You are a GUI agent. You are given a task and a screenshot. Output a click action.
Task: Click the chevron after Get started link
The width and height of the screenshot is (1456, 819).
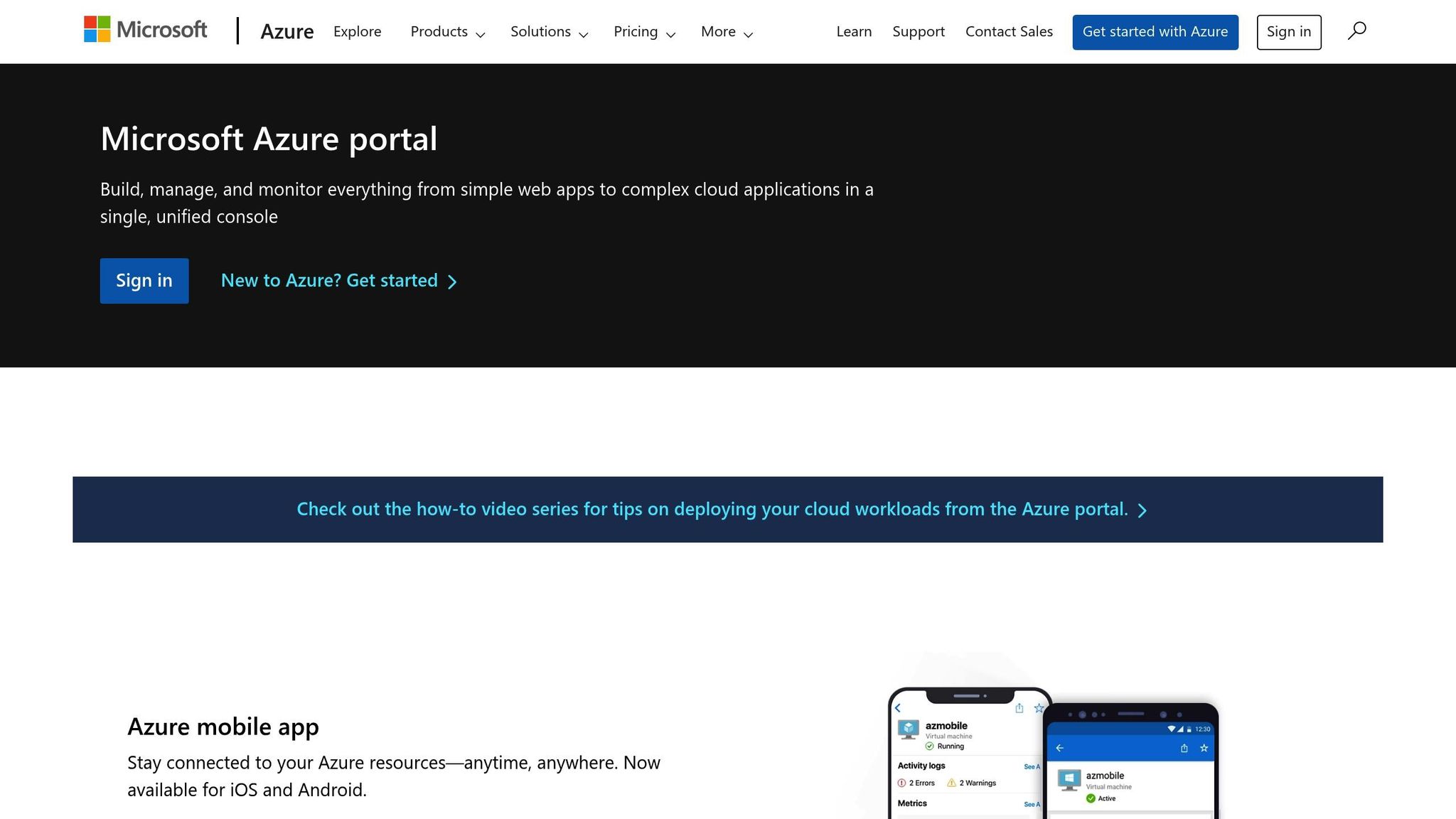(x=452, y=282)
